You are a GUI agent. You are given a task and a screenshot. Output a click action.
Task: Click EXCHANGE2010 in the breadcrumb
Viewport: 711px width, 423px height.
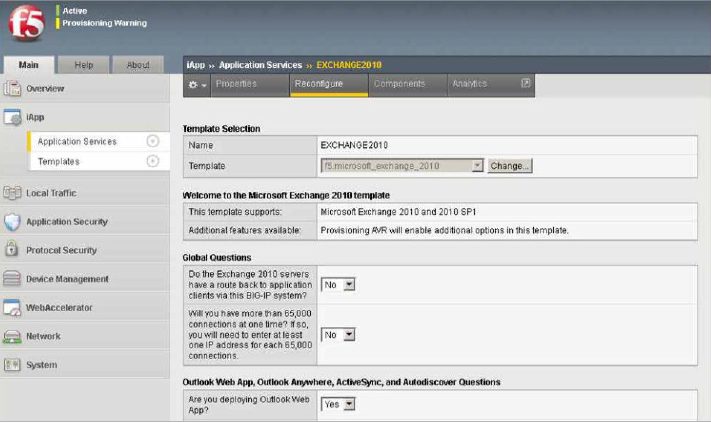click(349, 65)
